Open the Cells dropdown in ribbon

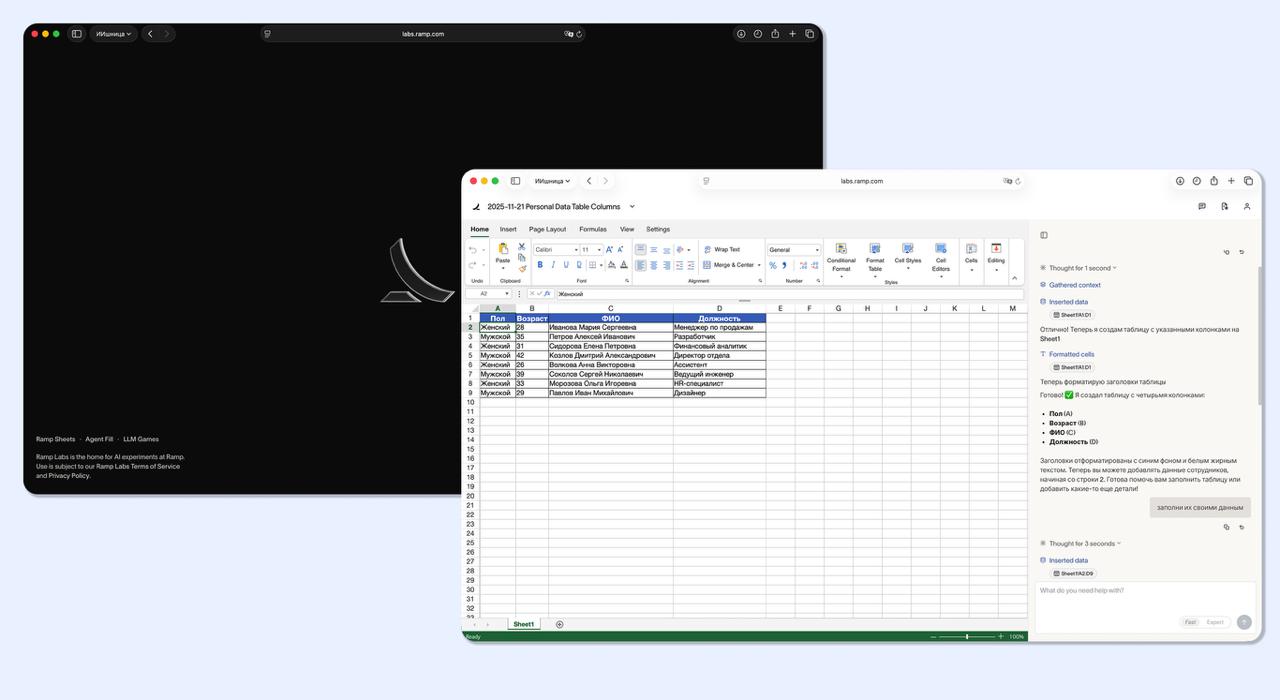coord(971,256)
